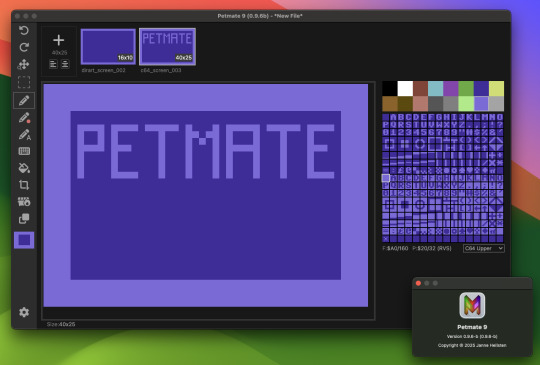This screenshot has width=540, height=365.
Task: Select the pencil with letter A tool
Action: coord(24,135)
